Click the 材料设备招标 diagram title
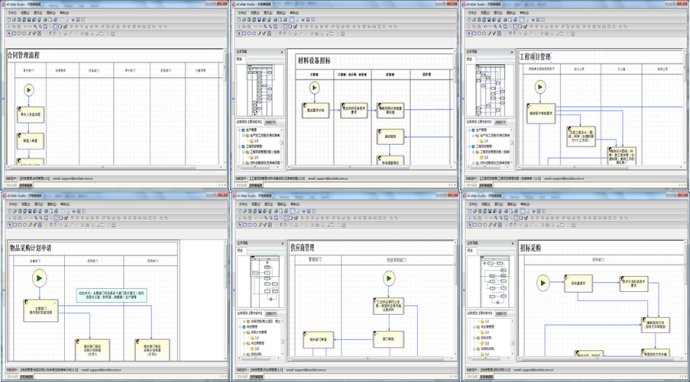This screenshot has height=382, width=690. [314, 61]
